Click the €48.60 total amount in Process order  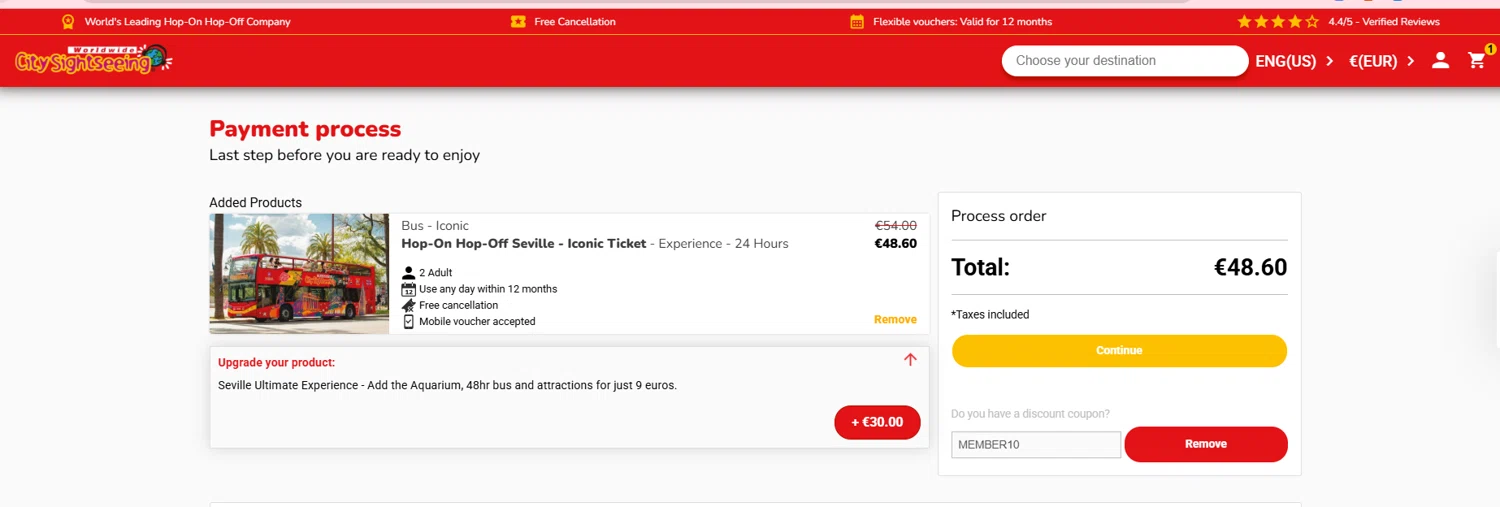tap(1250, 268)
